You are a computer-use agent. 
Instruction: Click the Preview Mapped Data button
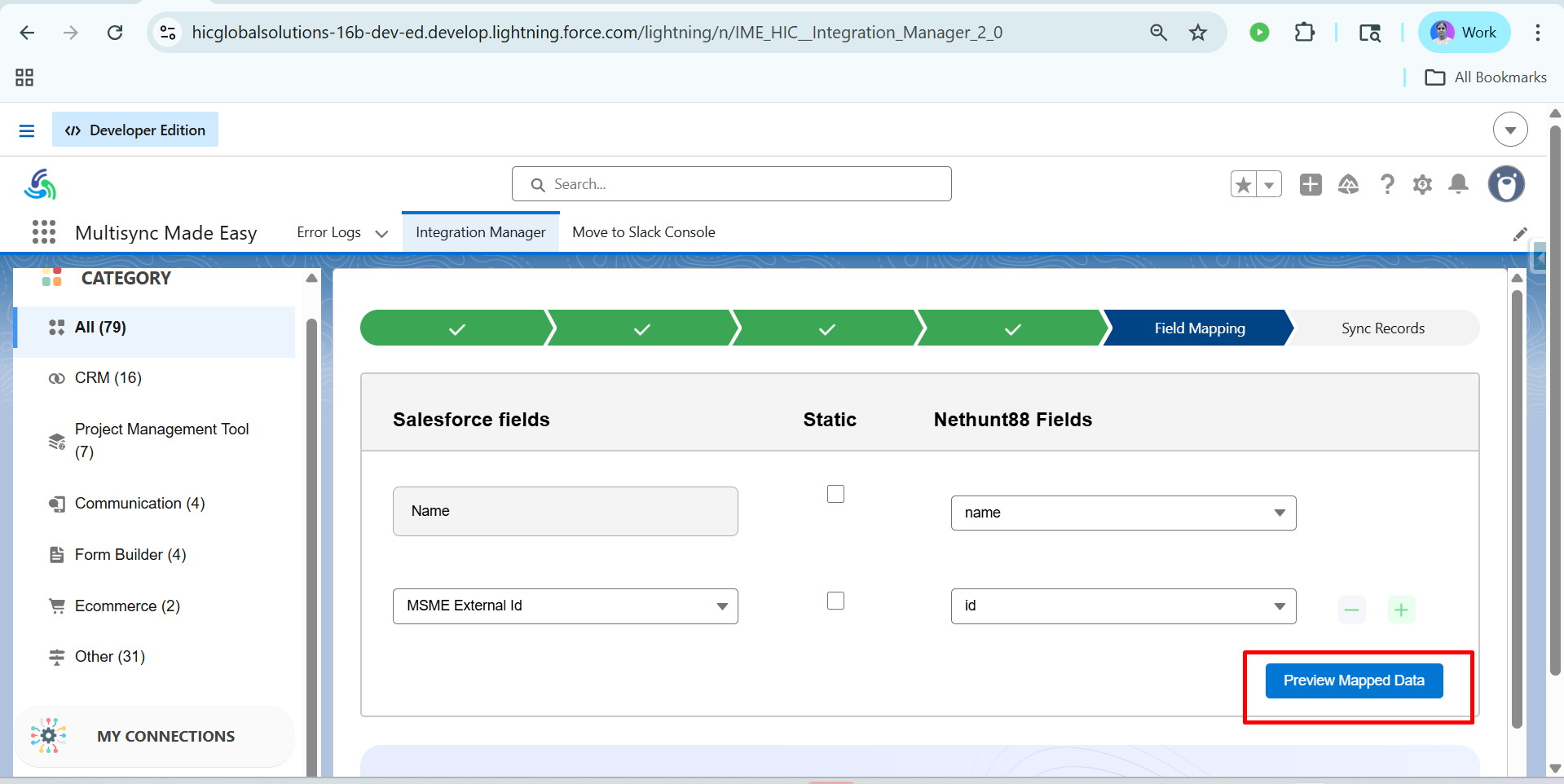coord(1354,680)
